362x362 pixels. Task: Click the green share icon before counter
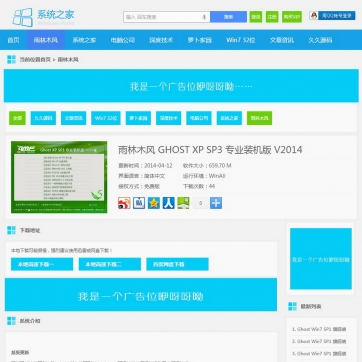pos(183,203)
